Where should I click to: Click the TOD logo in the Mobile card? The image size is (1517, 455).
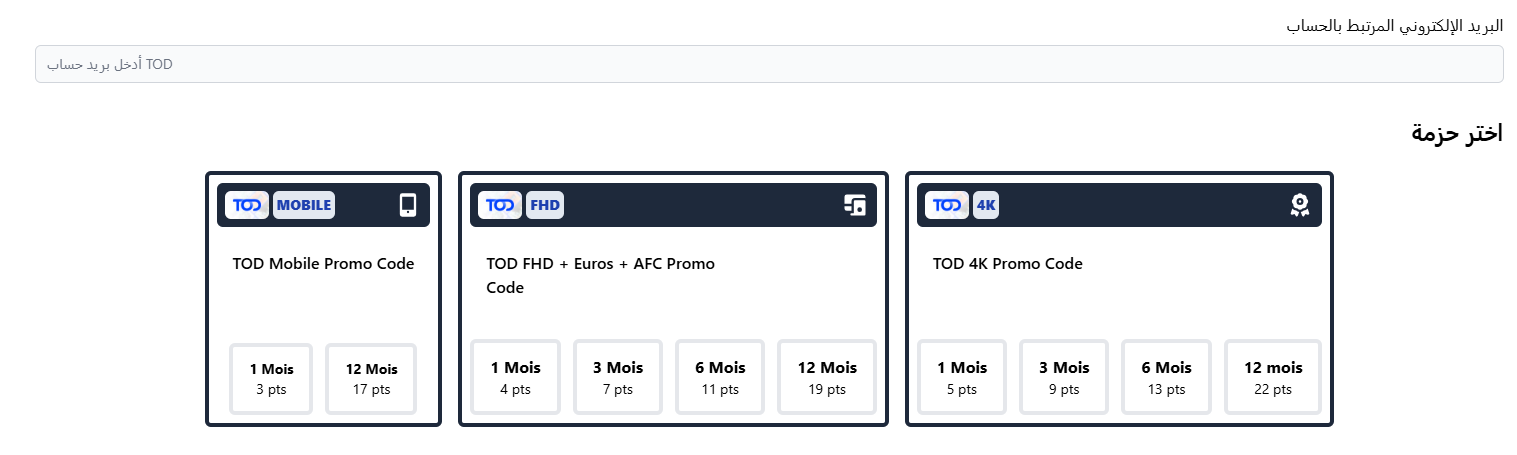[x=247, y=205]
